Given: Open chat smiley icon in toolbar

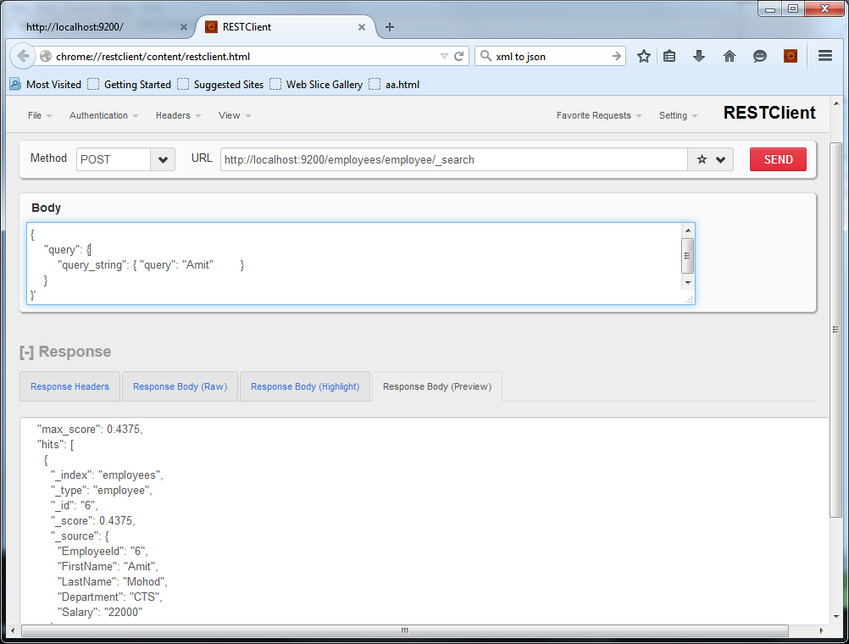Looking at the screenshot, I should 760,56.
